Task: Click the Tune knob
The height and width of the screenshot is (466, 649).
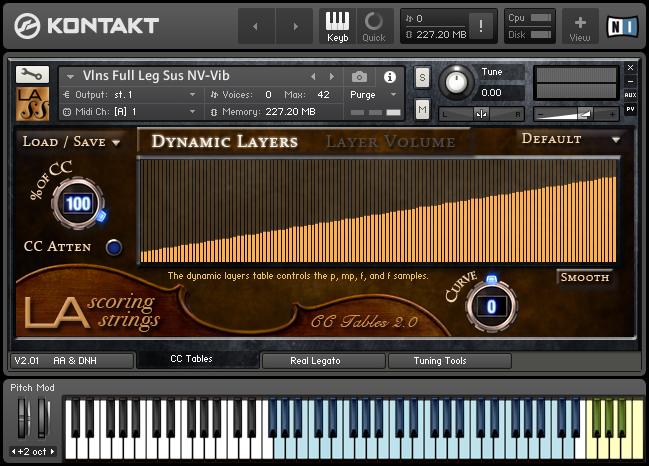Action: coord(456,82)
